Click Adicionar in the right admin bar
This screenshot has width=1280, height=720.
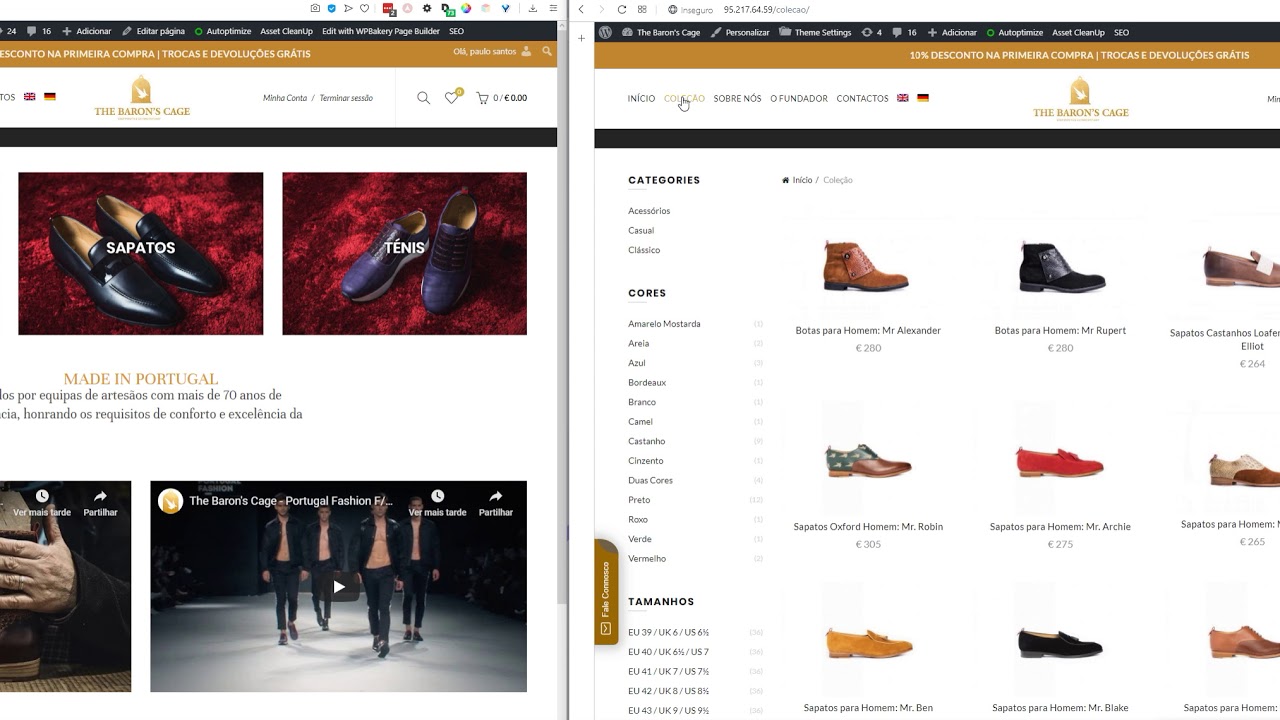click(x=952, y=32)
